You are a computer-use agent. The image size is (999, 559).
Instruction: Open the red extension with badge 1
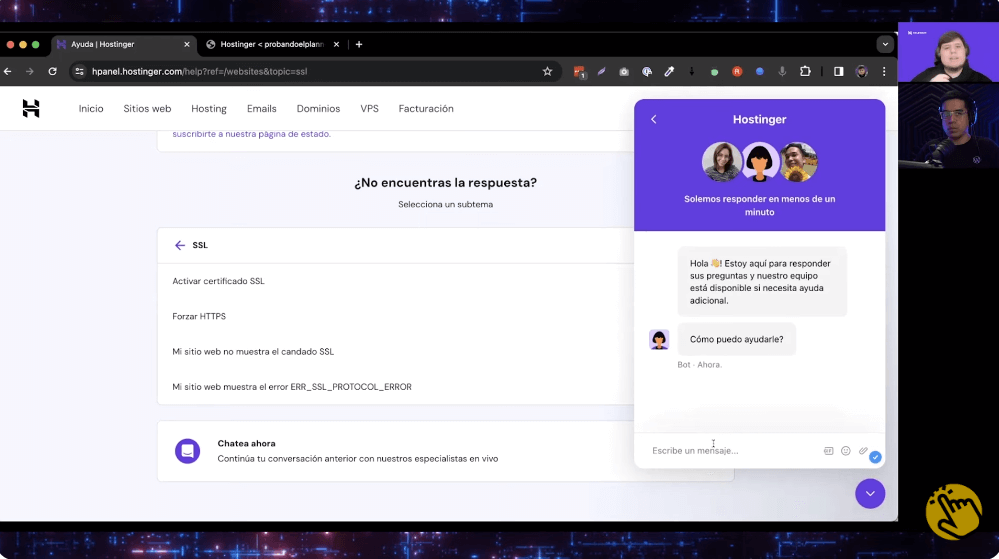(x=579, y=72)
